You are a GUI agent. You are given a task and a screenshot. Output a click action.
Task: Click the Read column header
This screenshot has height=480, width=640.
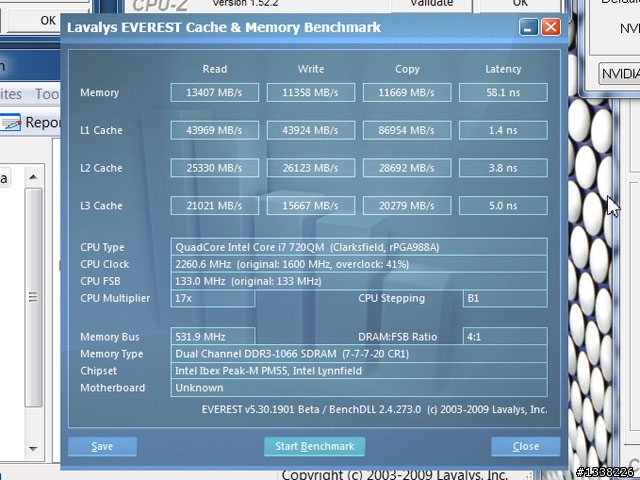(x=215, y=69)
